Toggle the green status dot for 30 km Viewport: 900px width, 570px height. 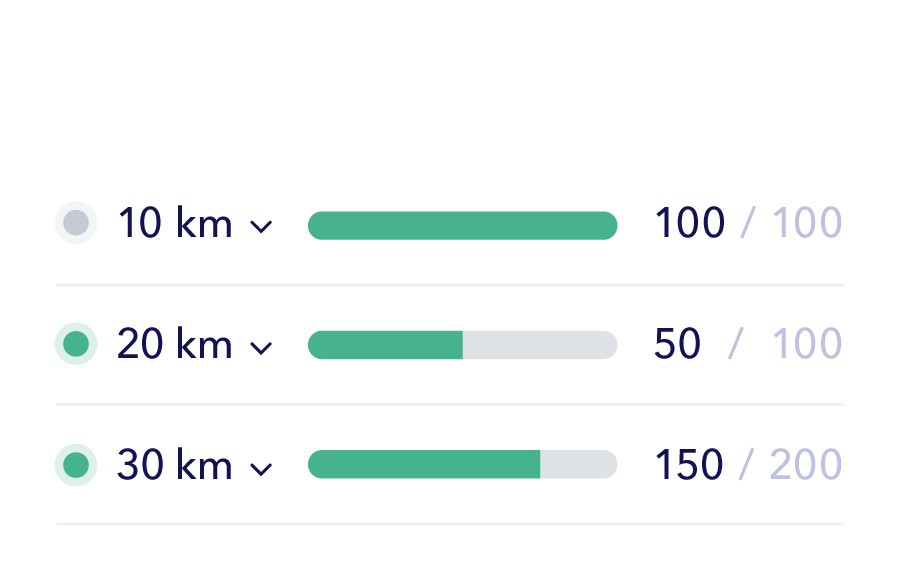click(76, 465)
